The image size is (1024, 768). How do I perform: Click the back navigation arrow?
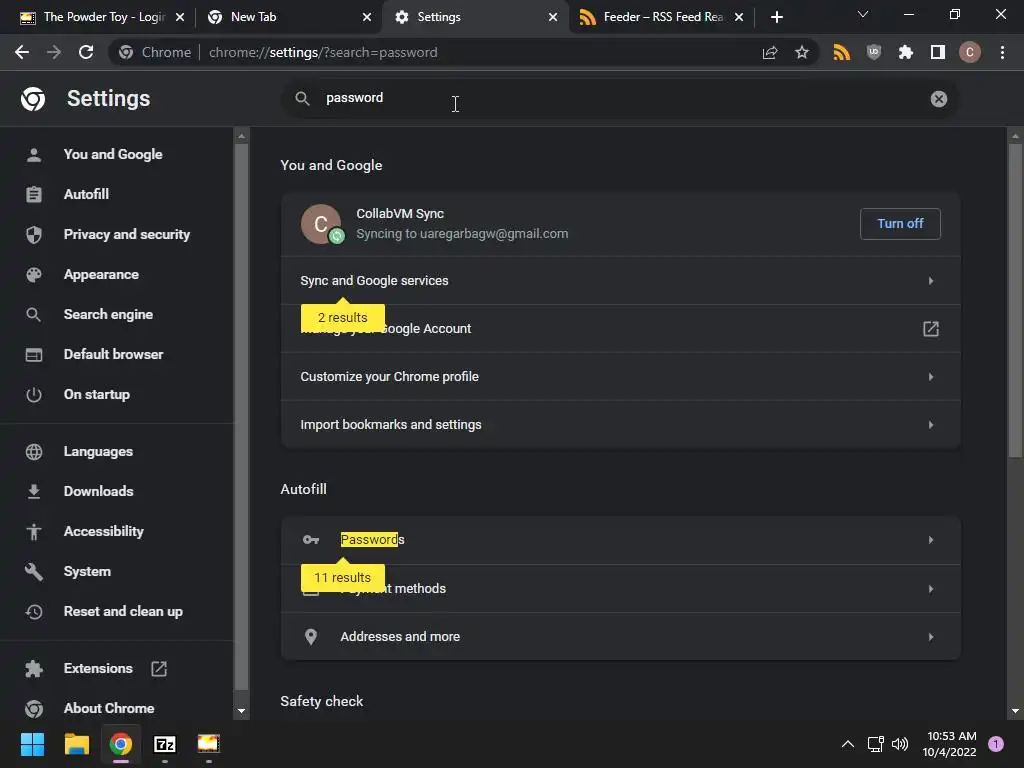(x=22, y=52)
